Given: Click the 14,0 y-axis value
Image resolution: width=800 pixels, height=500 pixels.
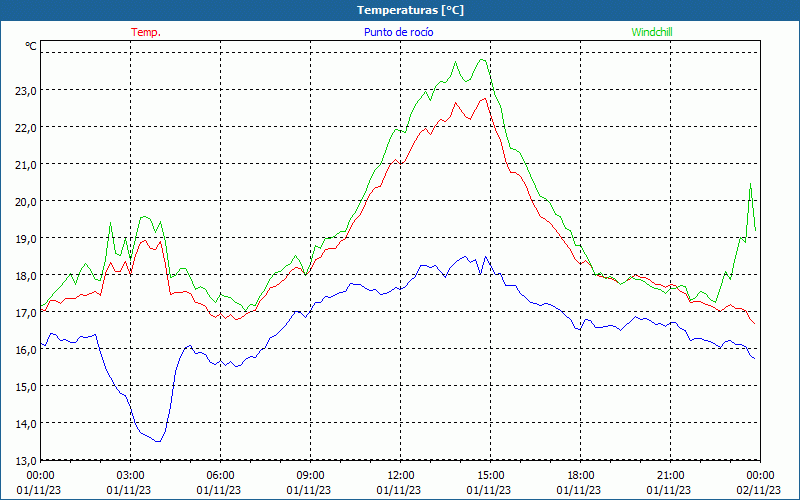Looking at the screenshot, I should click(26, 423).
